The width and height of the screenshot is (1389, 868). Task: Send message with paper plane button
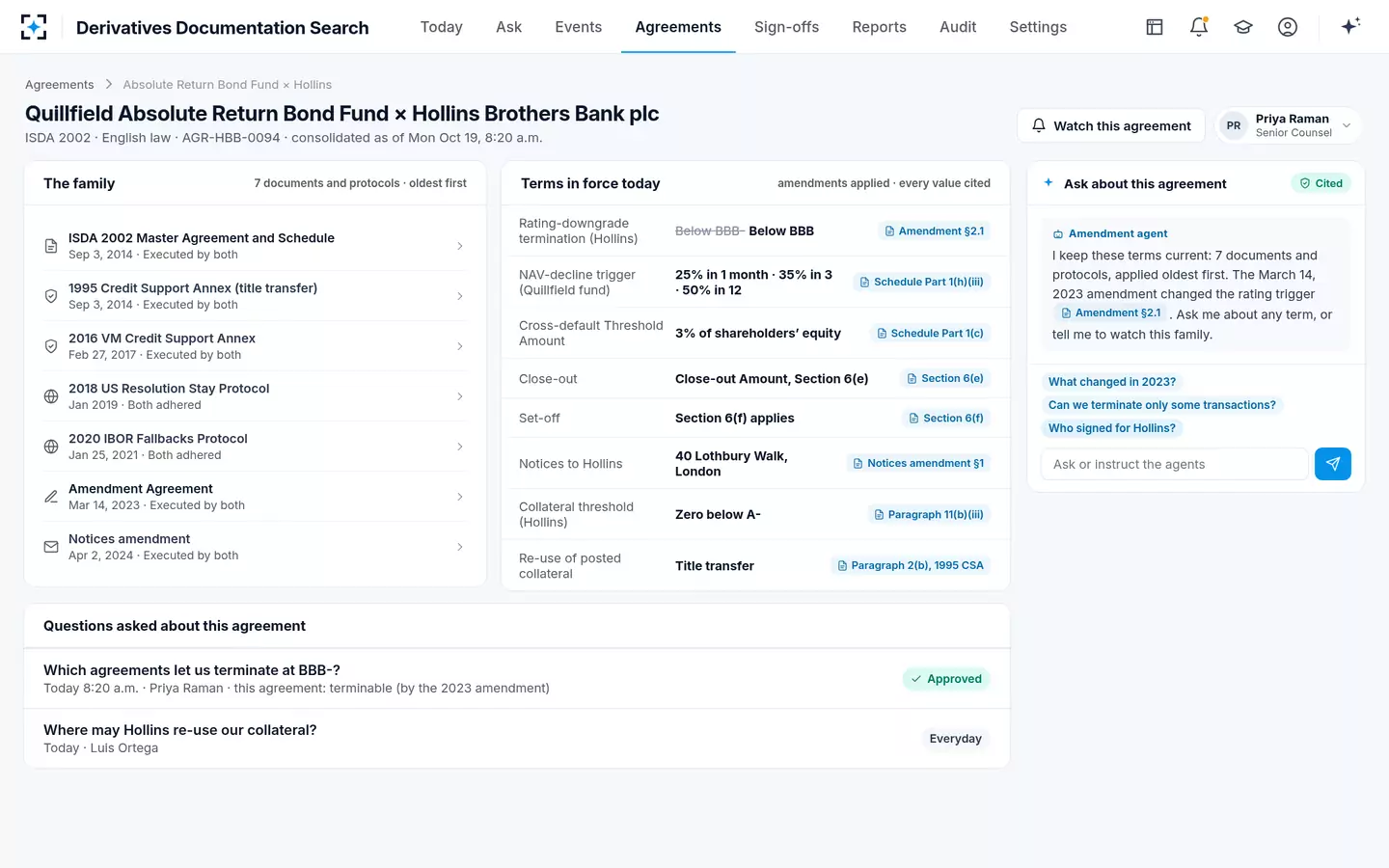(1333, 464)
